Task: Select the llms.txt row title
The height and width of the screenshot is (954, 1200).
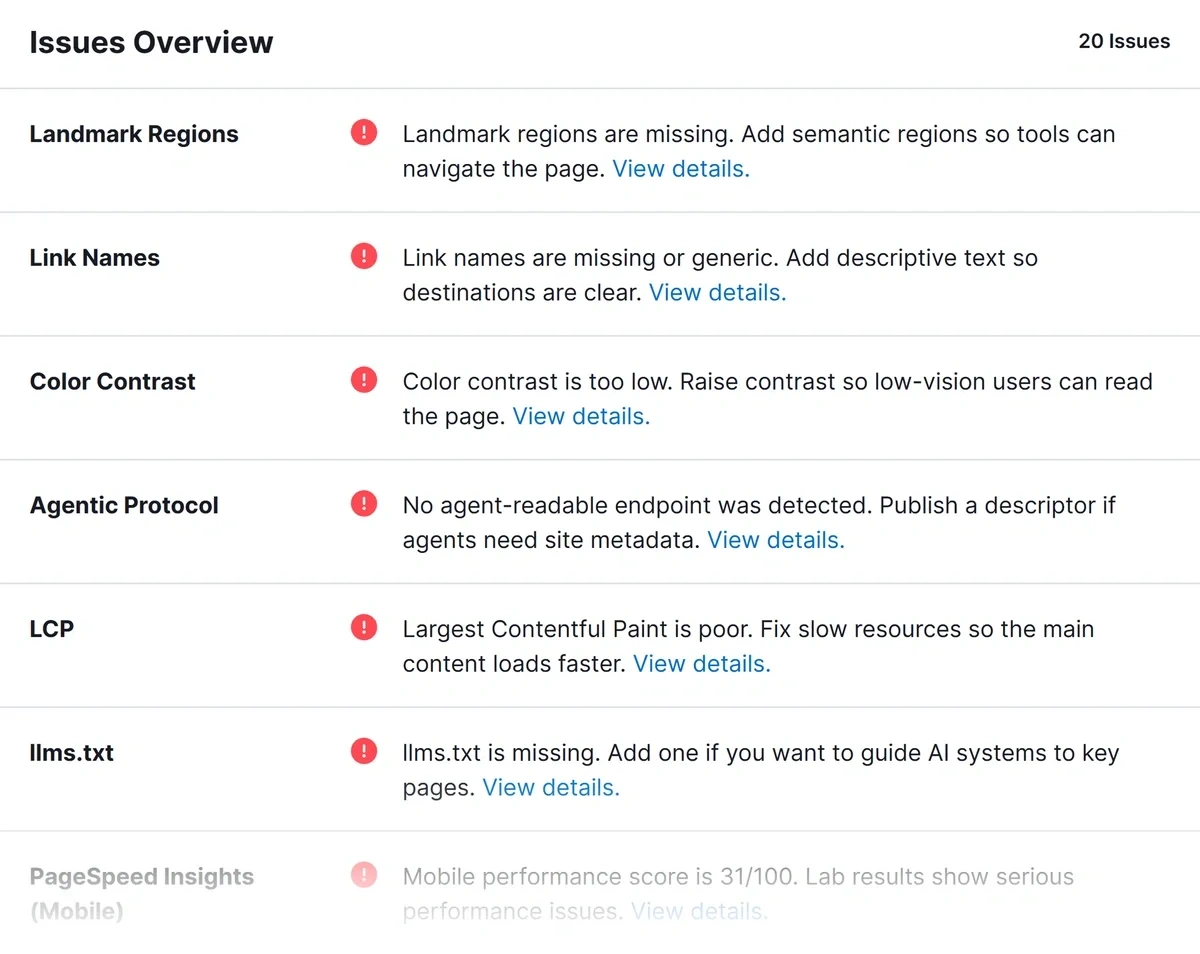Action: (x=72, y=753)
